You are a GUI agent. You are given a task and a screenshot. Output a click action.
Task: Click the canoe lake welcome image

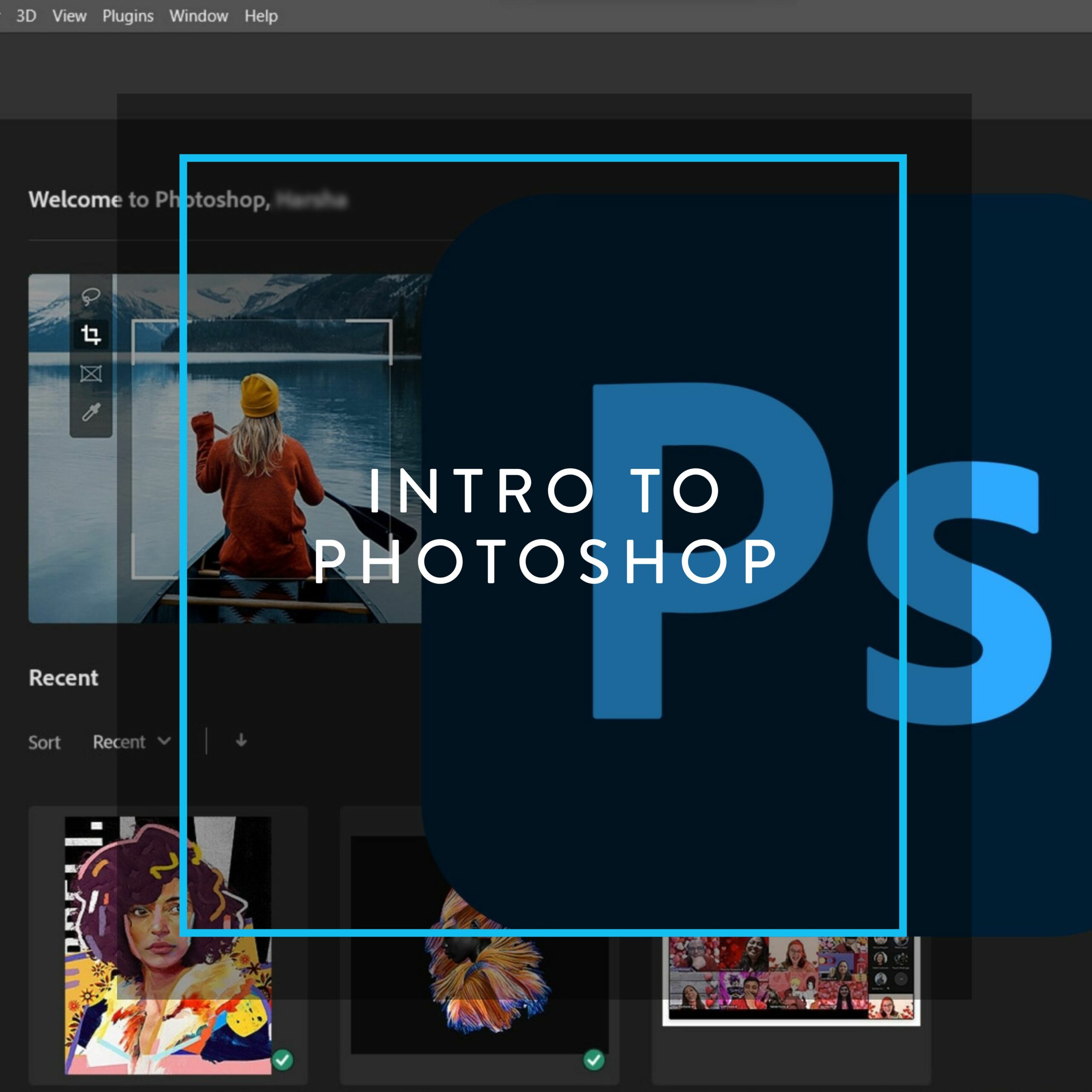pyautogui.click(x=225, y=448)
